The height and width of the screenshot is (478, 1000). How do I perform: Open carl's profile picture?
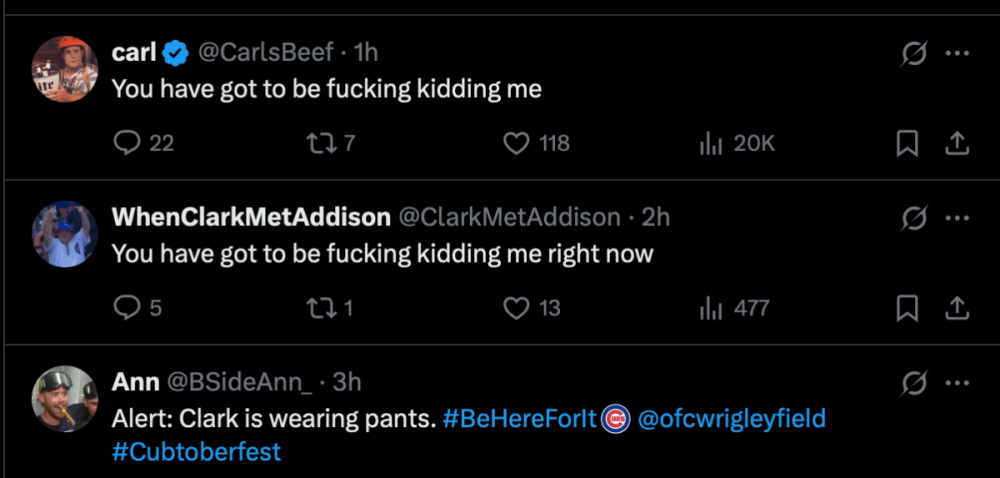click(64, 69)
